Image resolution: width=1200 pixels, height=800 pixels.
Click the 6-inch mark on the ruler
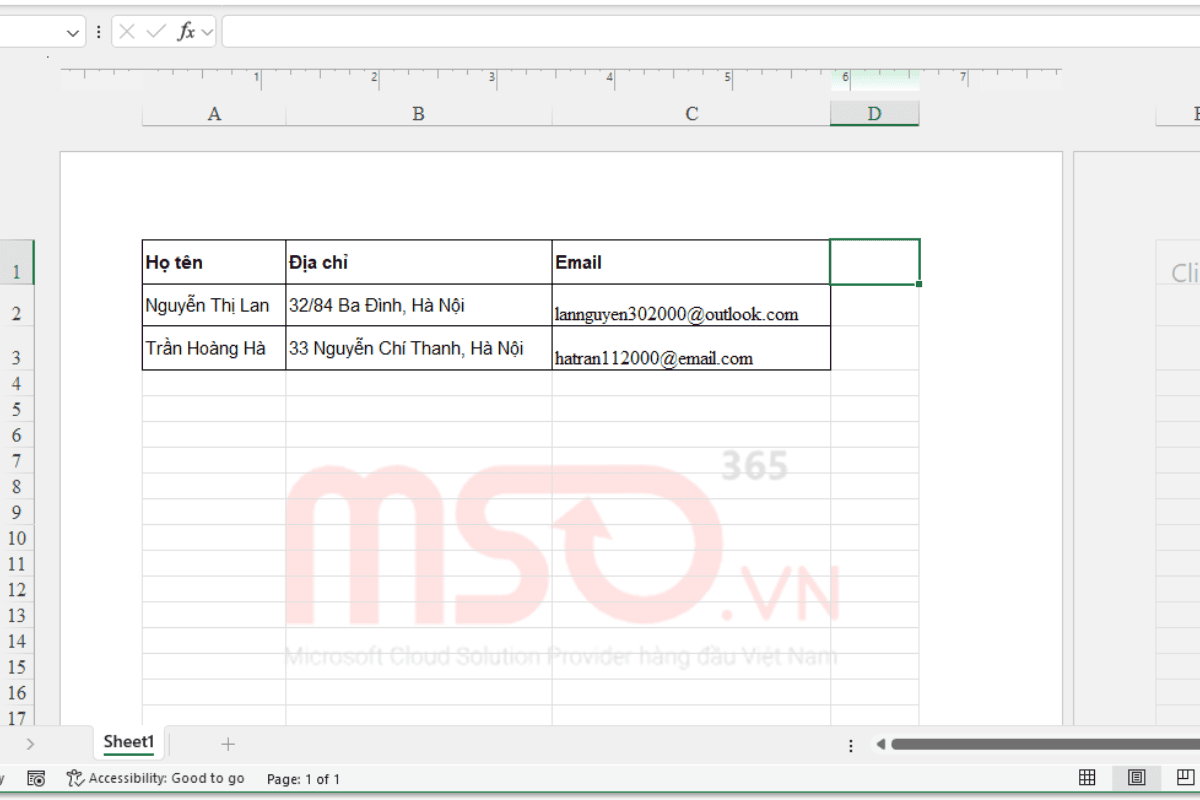tap(843, 74)
